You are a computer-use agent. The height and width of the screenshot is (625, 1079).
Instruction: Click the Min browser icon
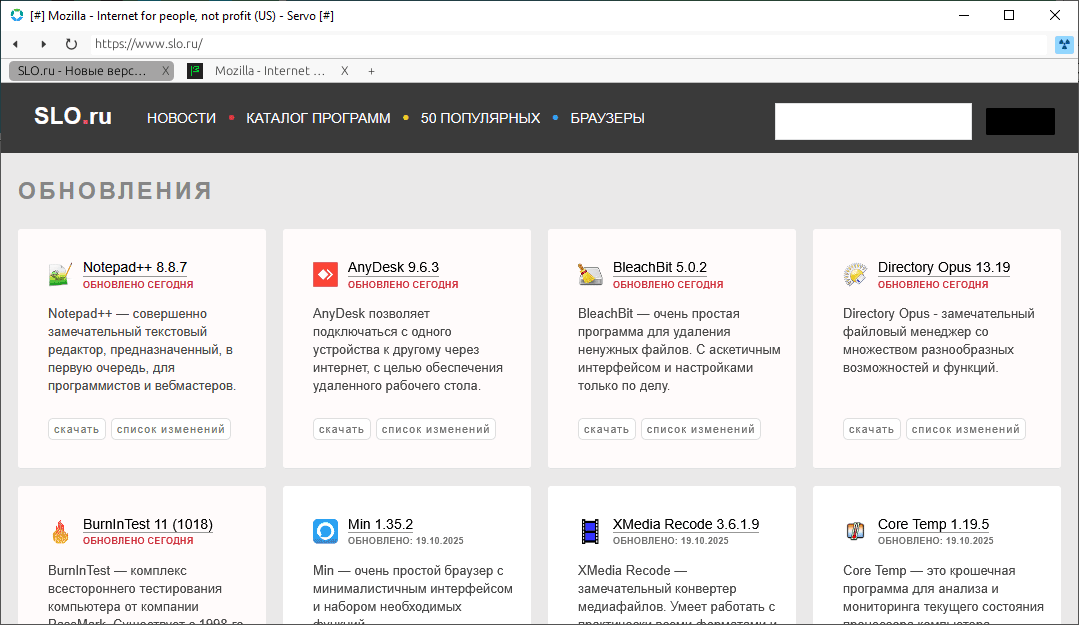(325, 531)
